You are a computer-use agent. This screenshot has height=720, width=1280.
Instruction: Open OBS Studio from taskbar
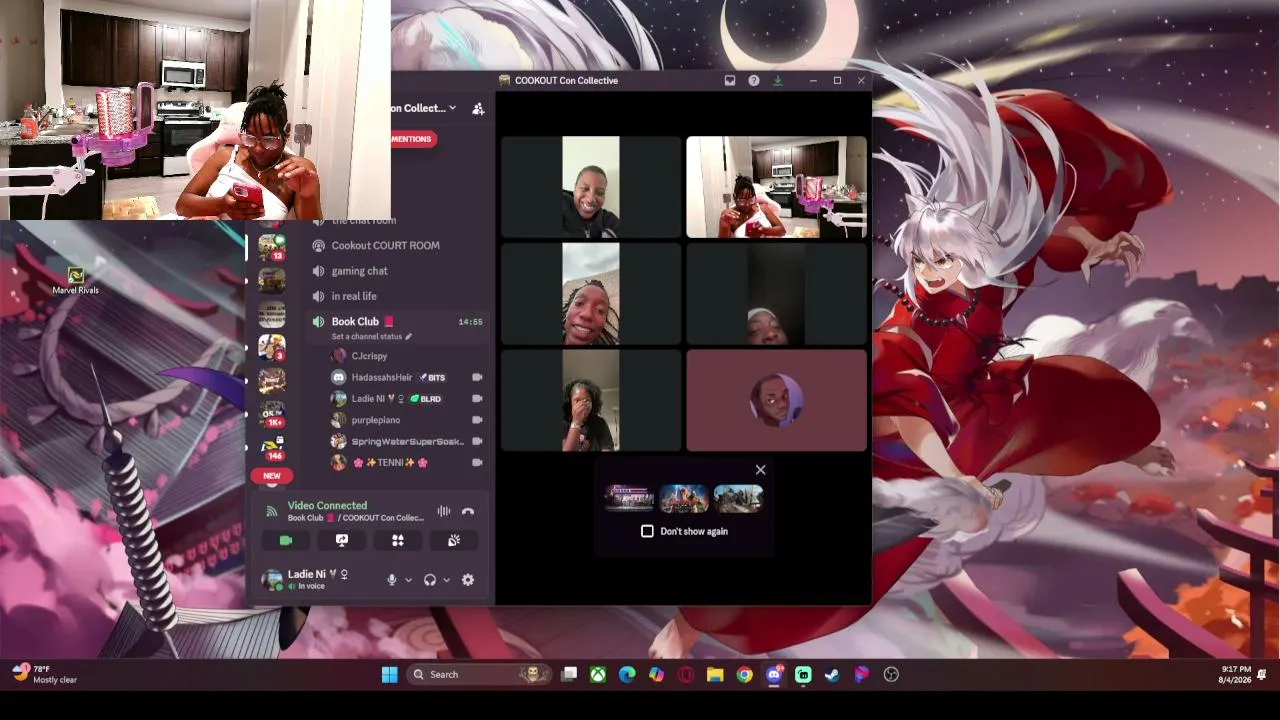coord(891,675)
